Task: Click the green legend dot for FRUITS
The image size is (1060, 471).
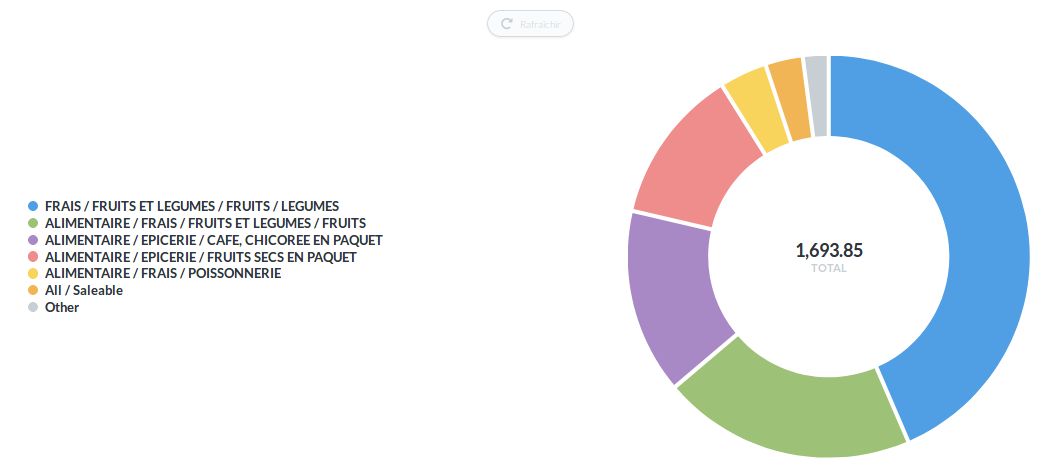Action: coord(33,223)
